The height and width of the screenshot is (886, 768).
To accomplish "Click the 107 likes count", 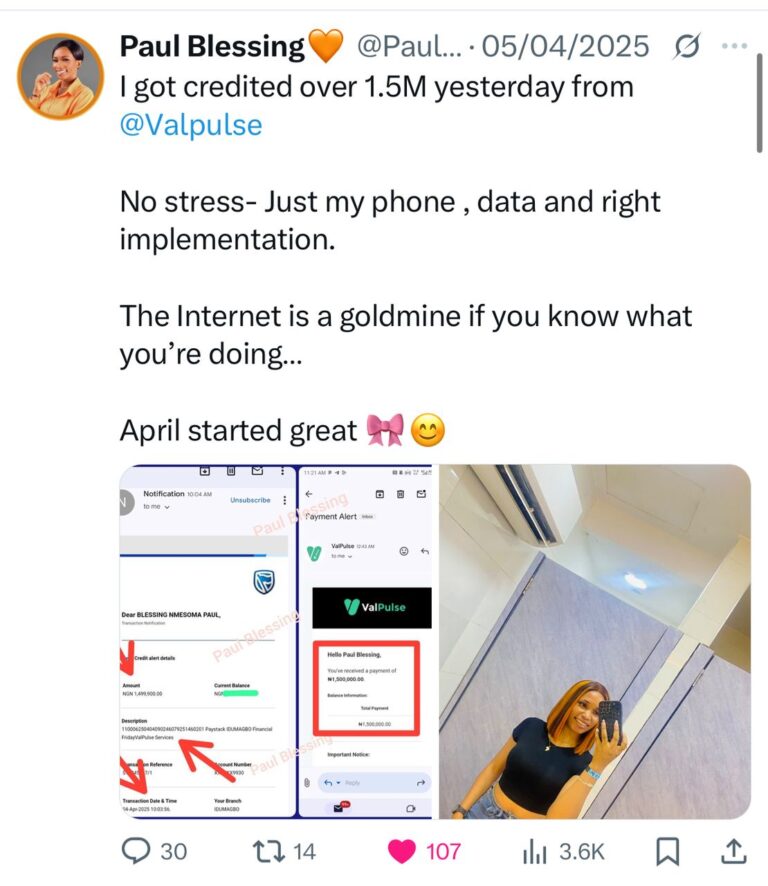I will click(x=443, y=852).
